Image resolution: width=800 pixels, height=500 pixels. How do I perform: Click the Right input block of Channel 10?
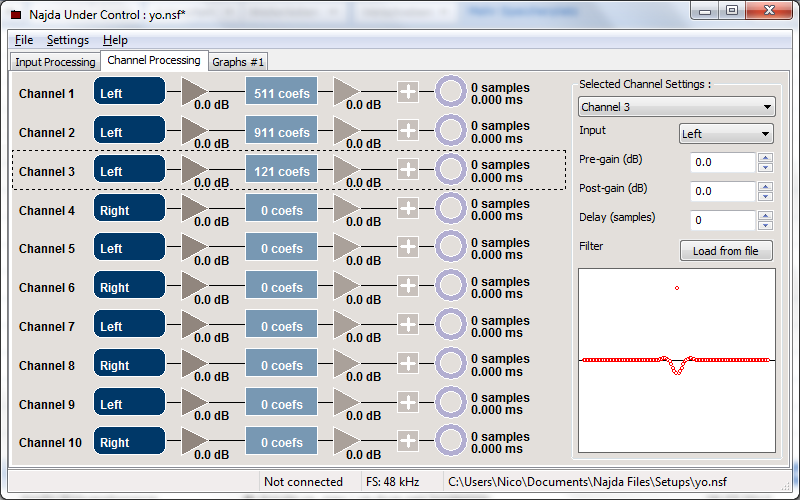[x=129, y=441]
